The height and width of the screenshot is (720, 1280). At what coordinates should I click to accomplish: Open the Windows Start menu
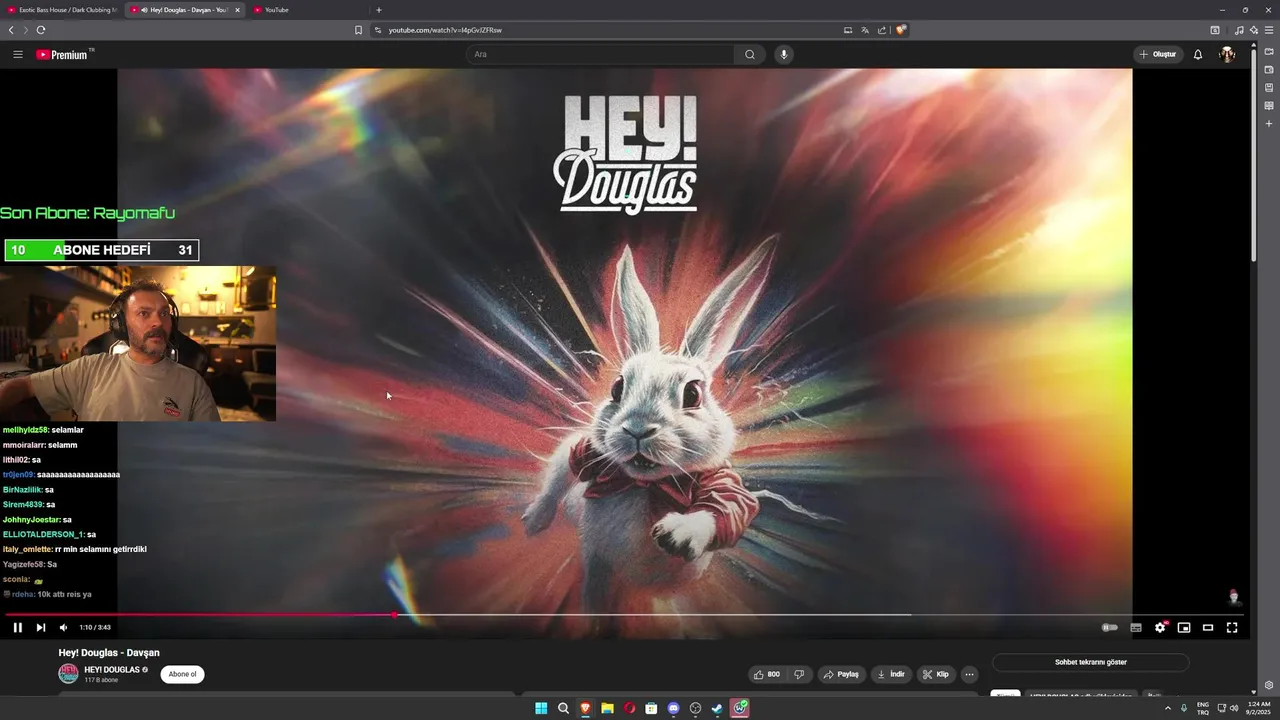coord(541,708)
